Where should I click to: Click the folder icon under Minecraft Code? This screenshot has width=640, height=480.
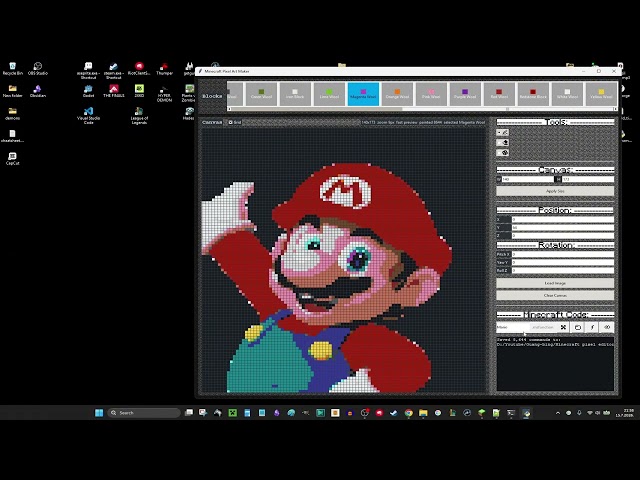[x=578, y=327]
